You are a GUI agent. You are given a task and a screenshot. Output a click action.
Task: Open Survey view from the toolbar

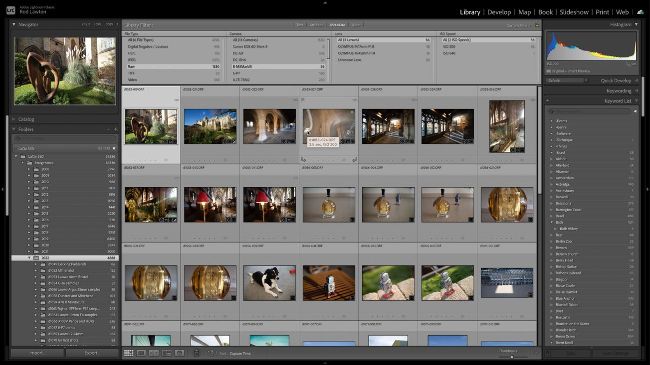point(167,353)
